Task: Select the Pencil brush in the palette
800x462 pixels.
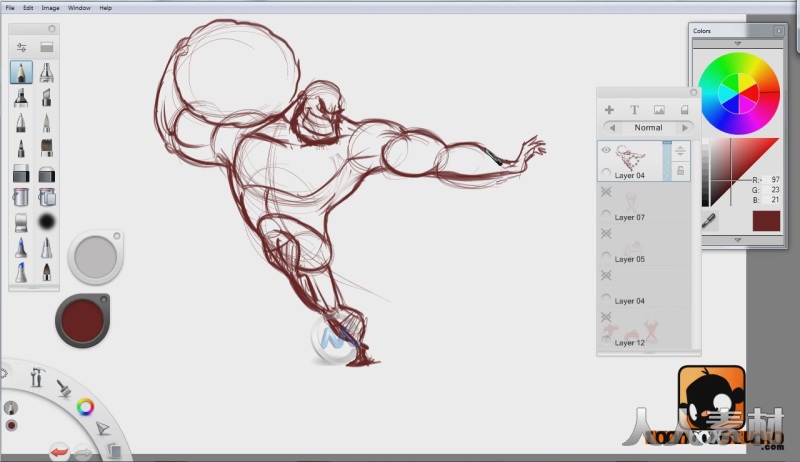Action: [21, 72]
